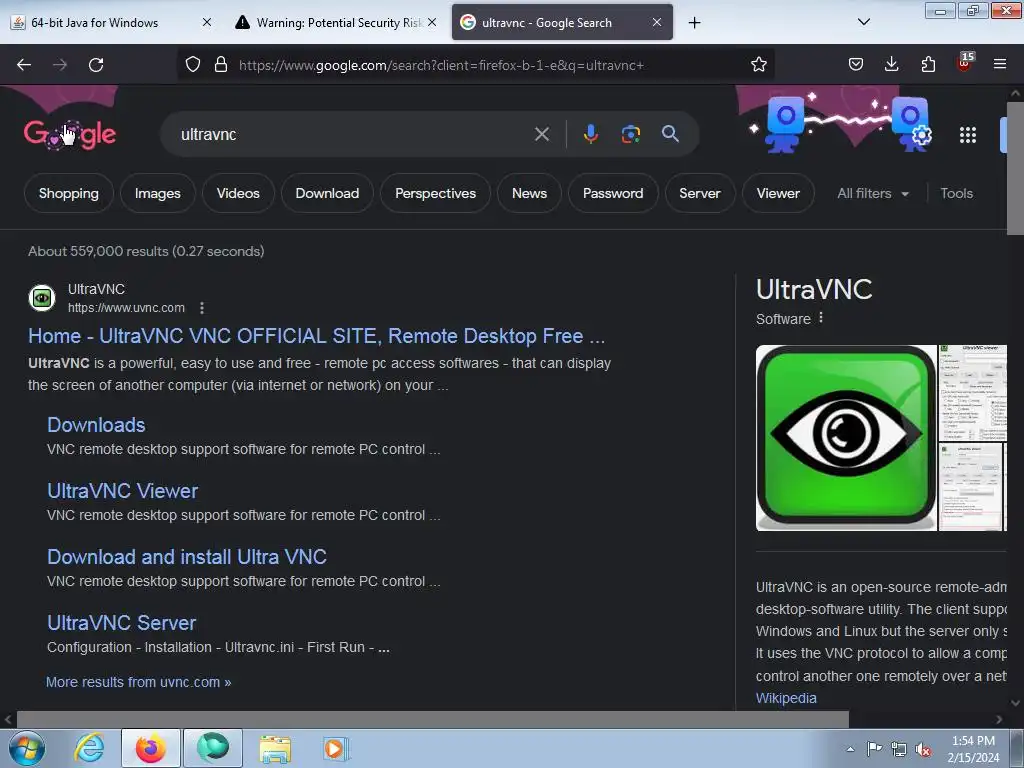Screen dimensions: 1024x768
Task: Click the UltraVNC favicon in first result
Action: click(x=42, y=298)
